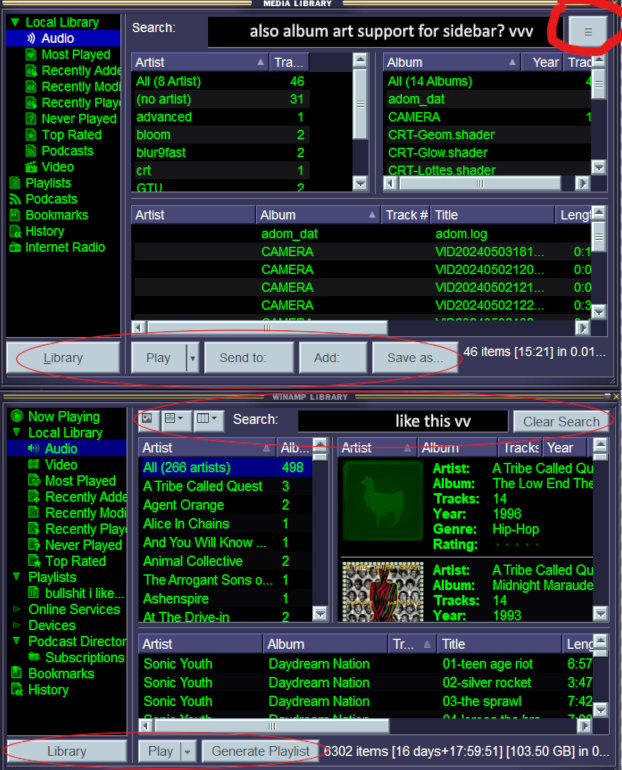This screenshot has height=770, width=622.
Task: Click History icon in Winamp Library
Action: (17, 689)
